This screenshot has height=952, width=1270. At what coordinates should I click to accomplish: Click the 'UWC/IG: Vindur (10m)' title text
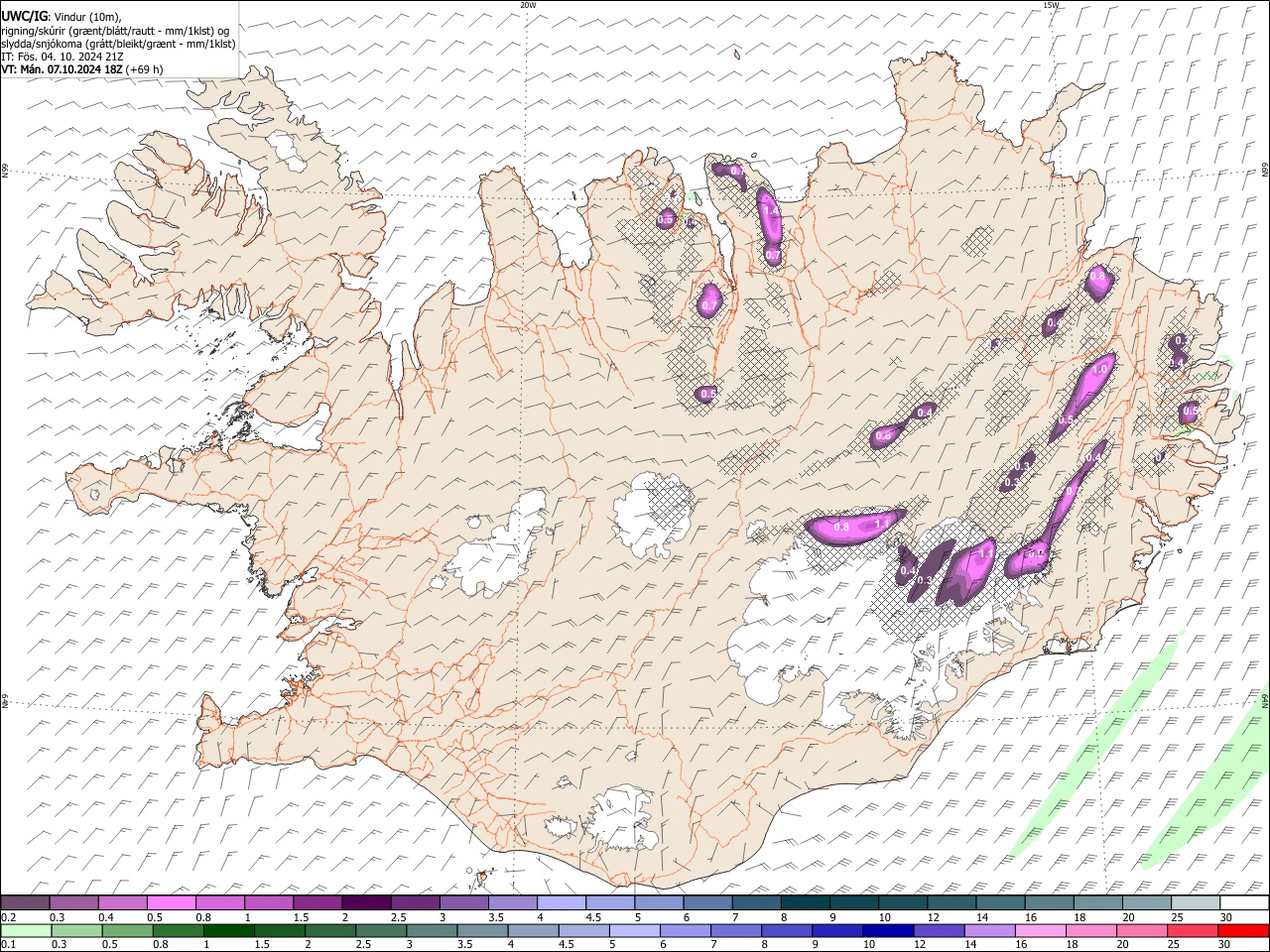pos(62,17)
